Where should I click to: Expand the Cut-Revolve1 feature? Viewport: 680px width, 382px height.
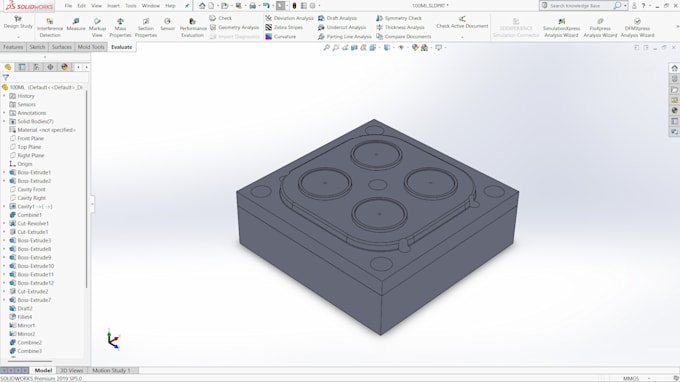pos(4,223)
